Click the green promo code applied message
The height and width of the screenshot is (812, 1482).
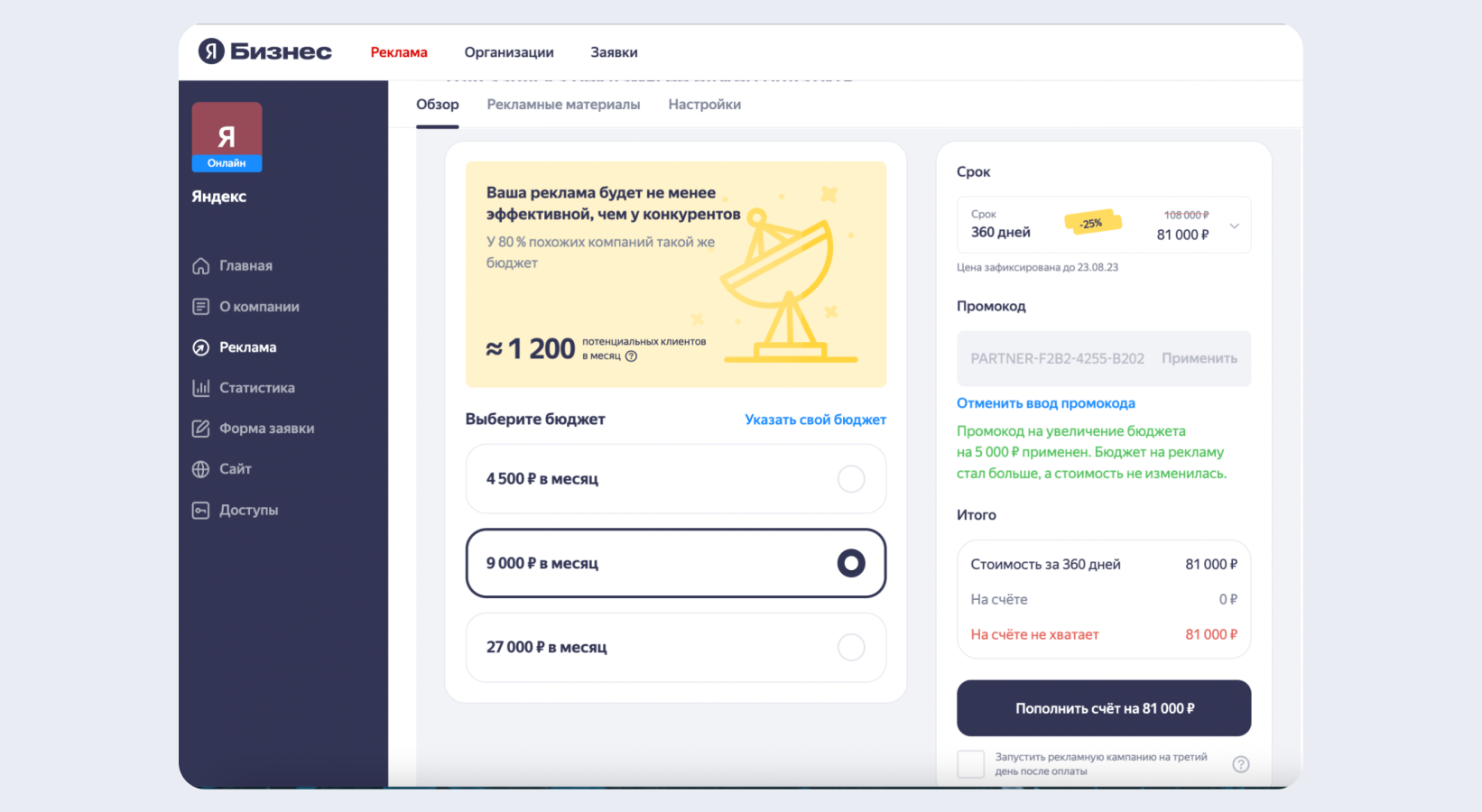click(x=1091, y=452)
